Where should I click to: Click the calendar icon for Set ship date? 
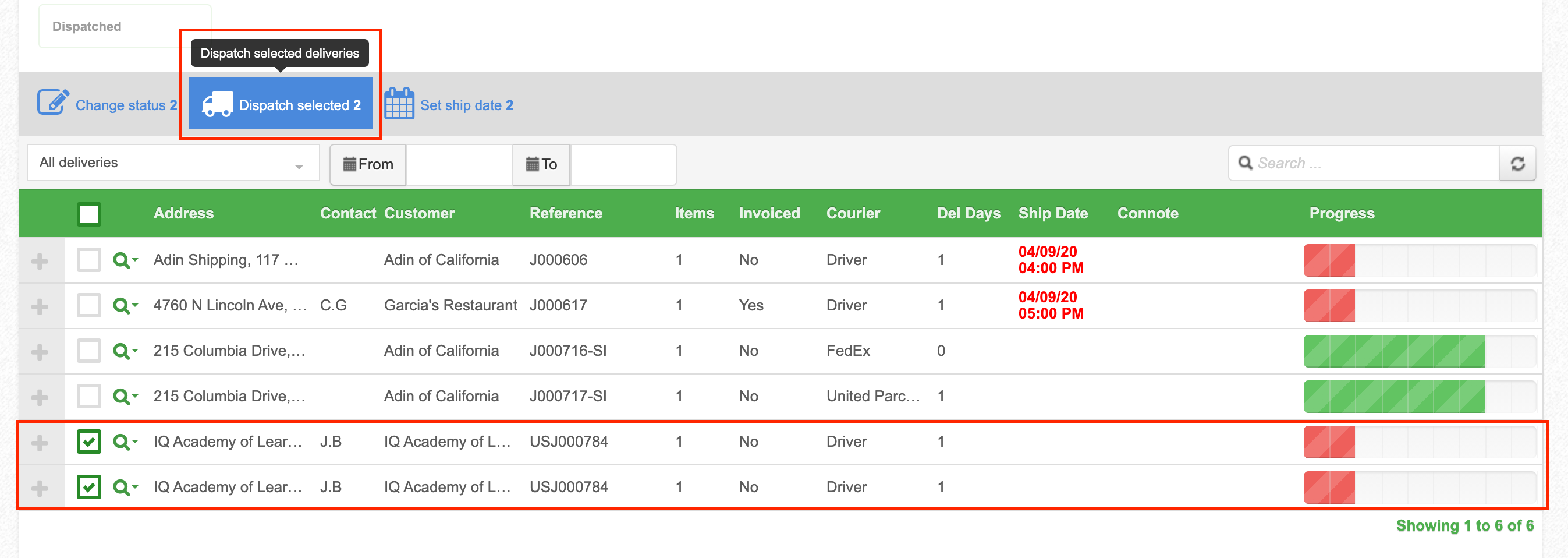(399, 104)
